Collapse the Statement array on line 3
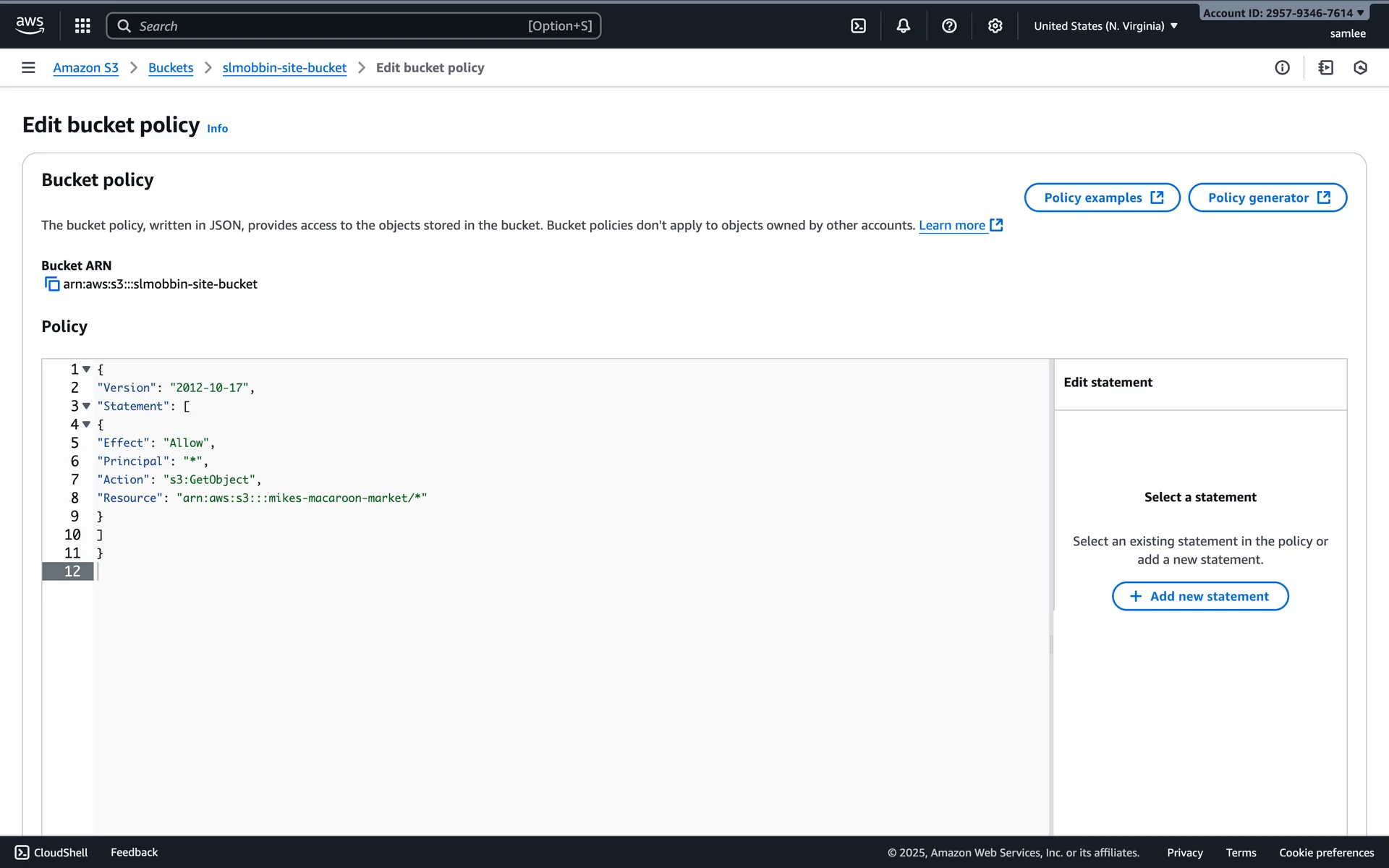This screenshot has width=1389, height=868. pyautogui.click(x=87, y=406)
